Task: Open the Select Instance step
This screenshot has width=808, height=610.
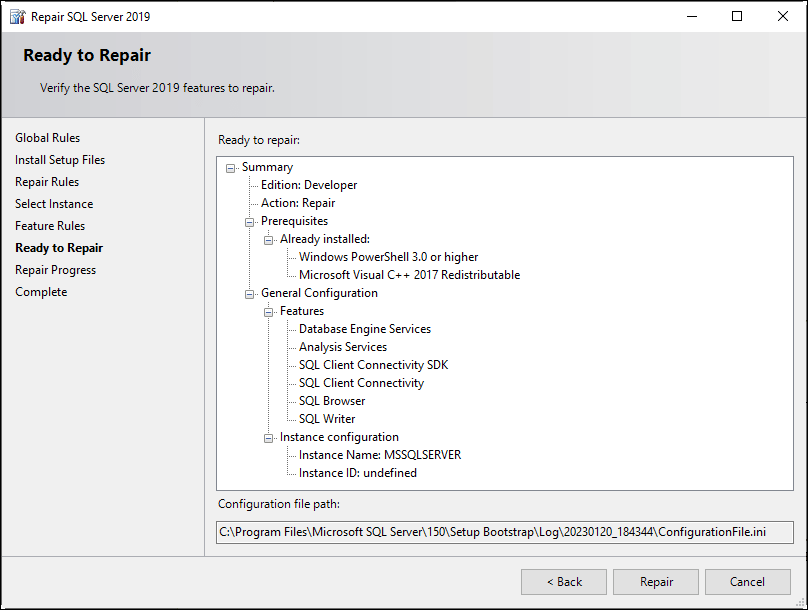Action: click(53, 203)
